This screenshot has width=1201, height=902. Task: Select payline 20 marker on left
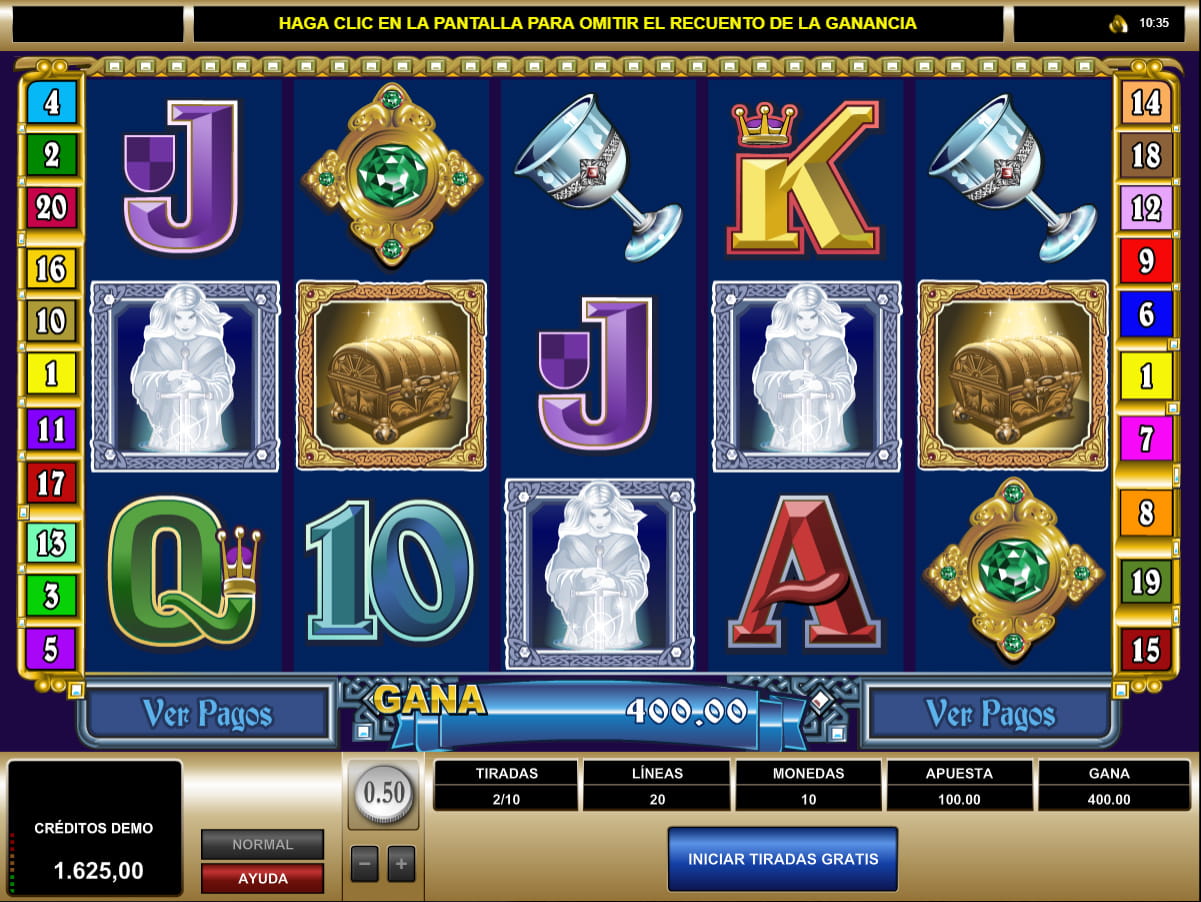pos(52,207)
